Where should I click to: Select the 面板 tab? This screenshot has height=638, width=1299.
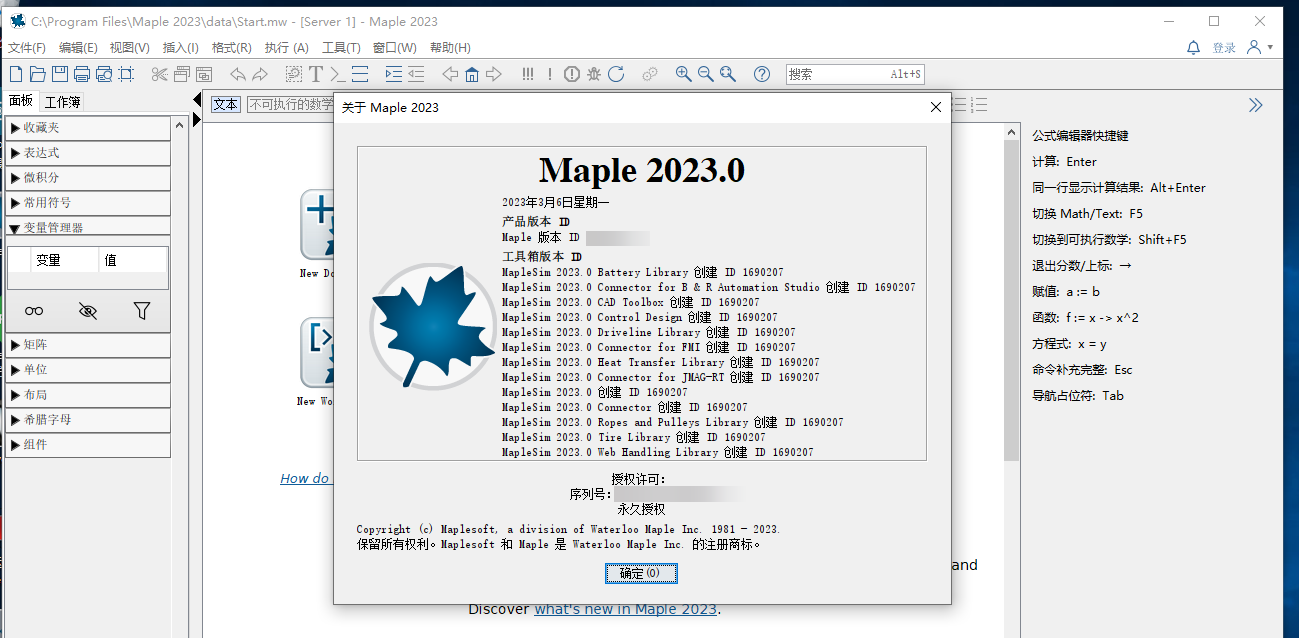[21, 101]
